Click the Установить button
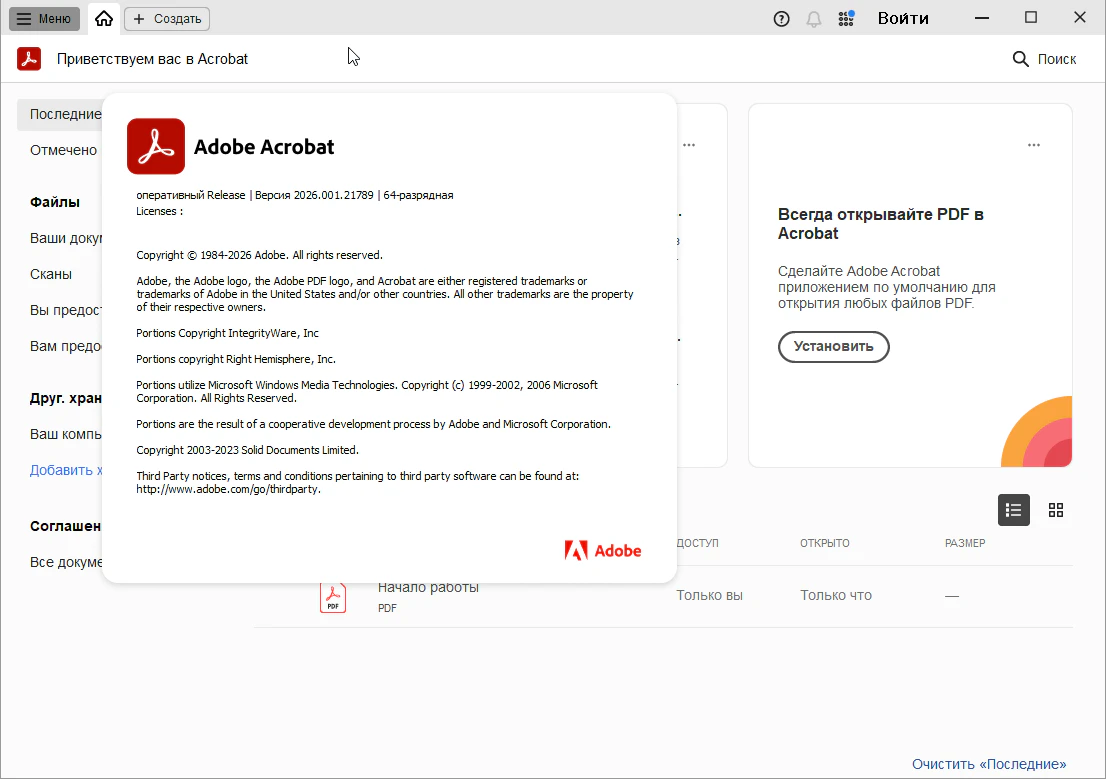The image size is (1106, 779). click(833, 346)
